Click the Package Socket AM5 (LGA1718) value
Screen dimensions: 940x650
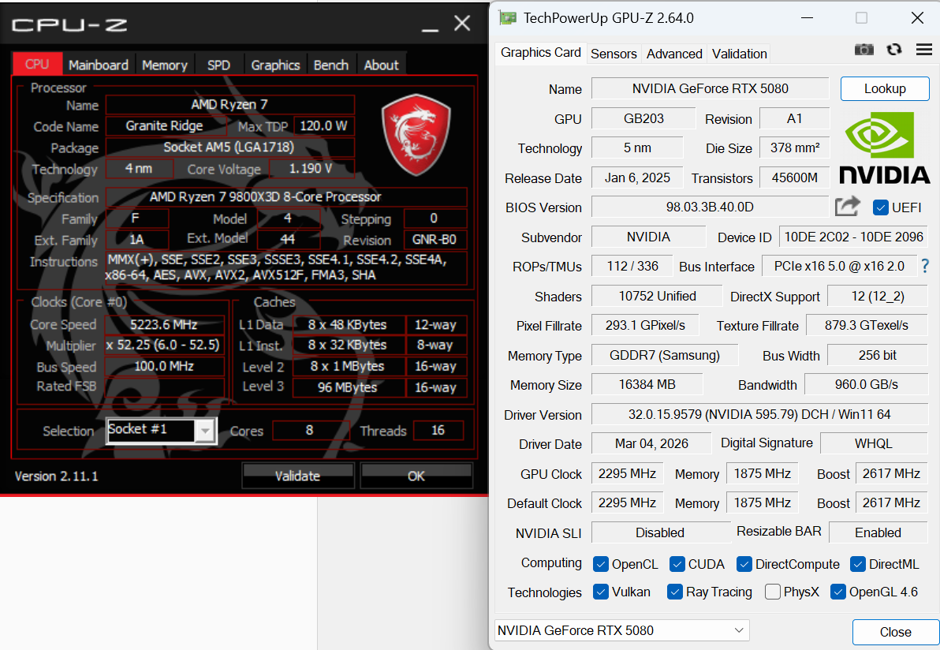(x=230, y=147)
